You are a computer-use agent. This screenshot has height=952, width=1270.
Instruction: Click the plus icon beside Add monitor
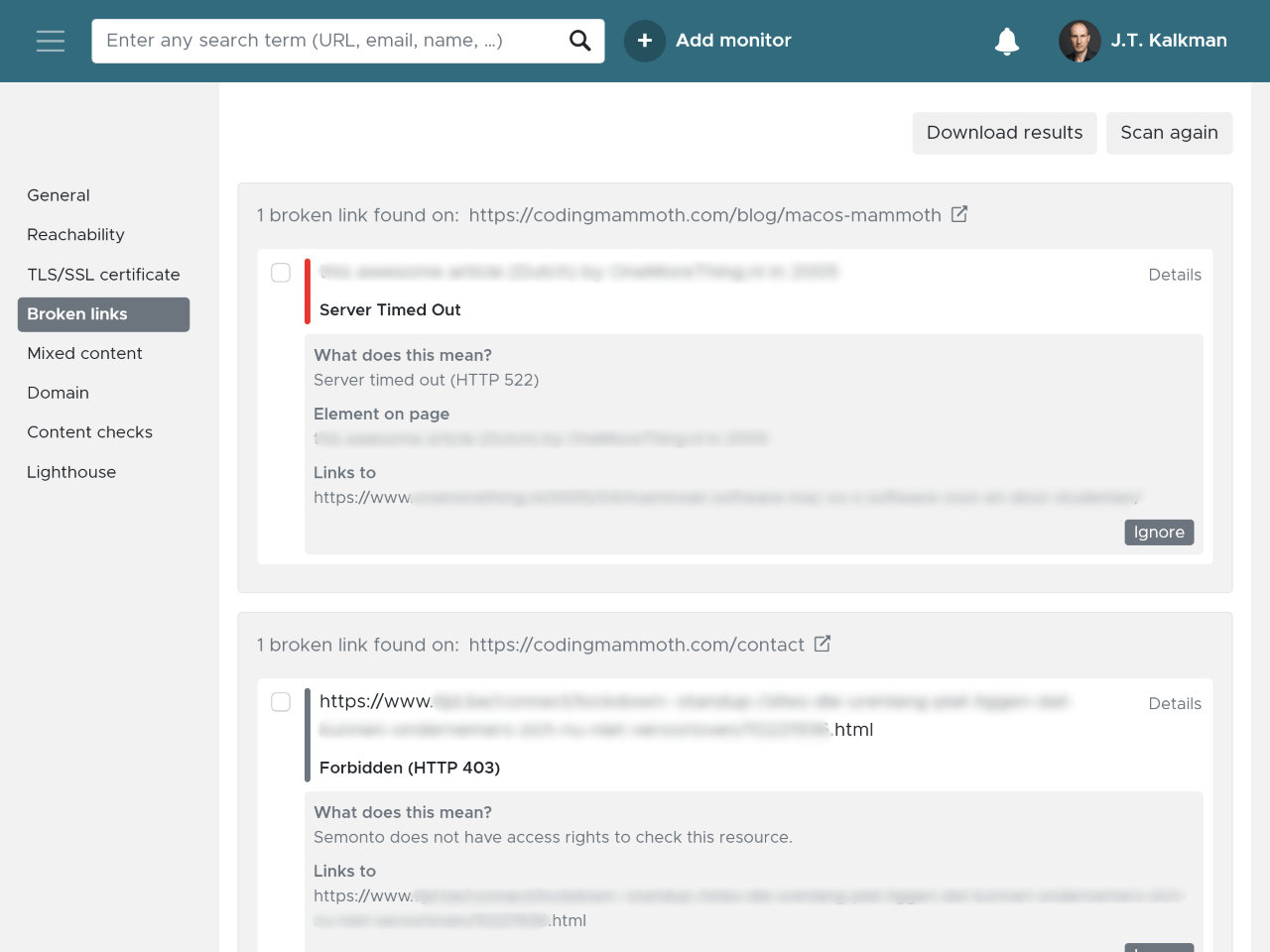point(645,41)
